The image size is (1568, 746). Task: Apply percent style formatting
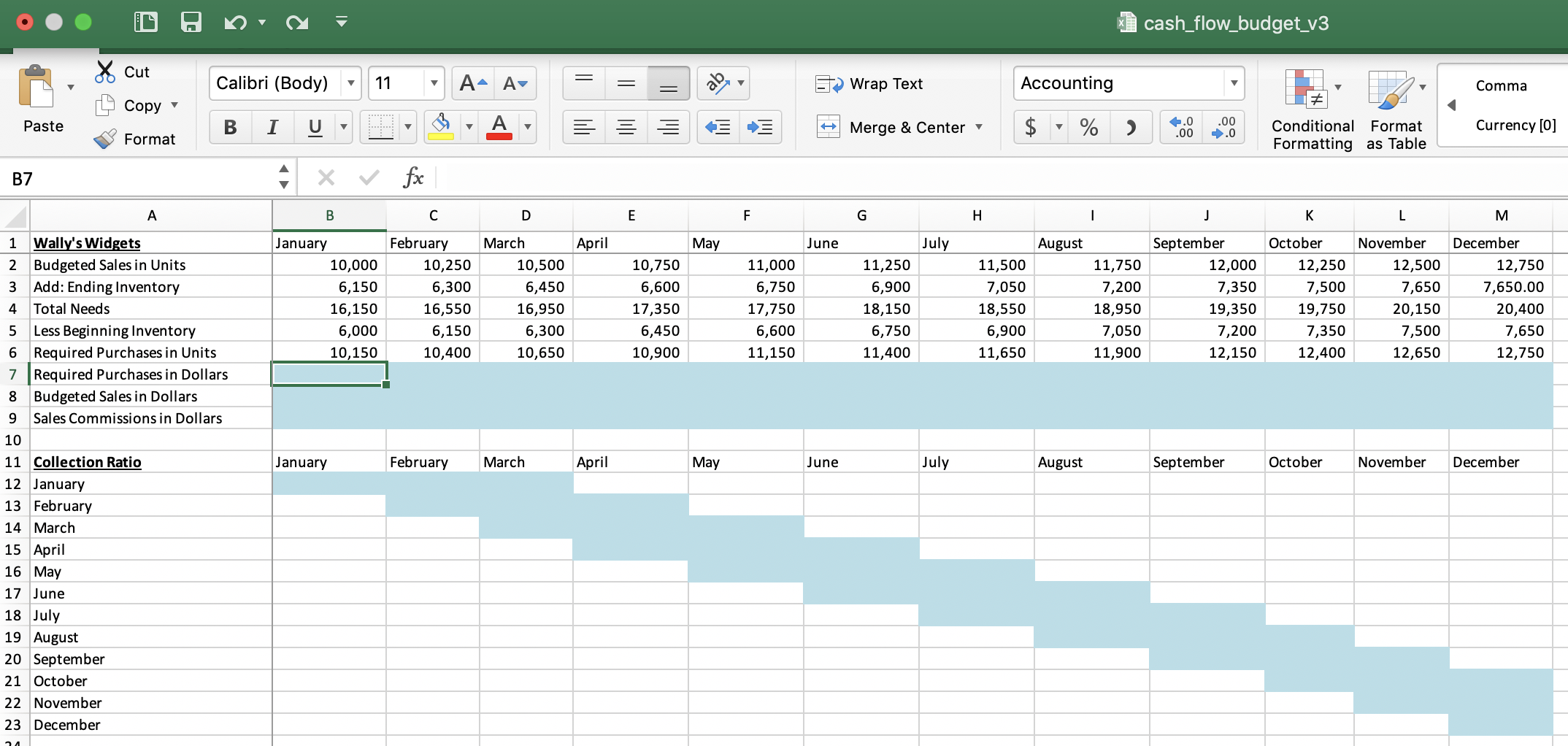tap(1088, 127)
